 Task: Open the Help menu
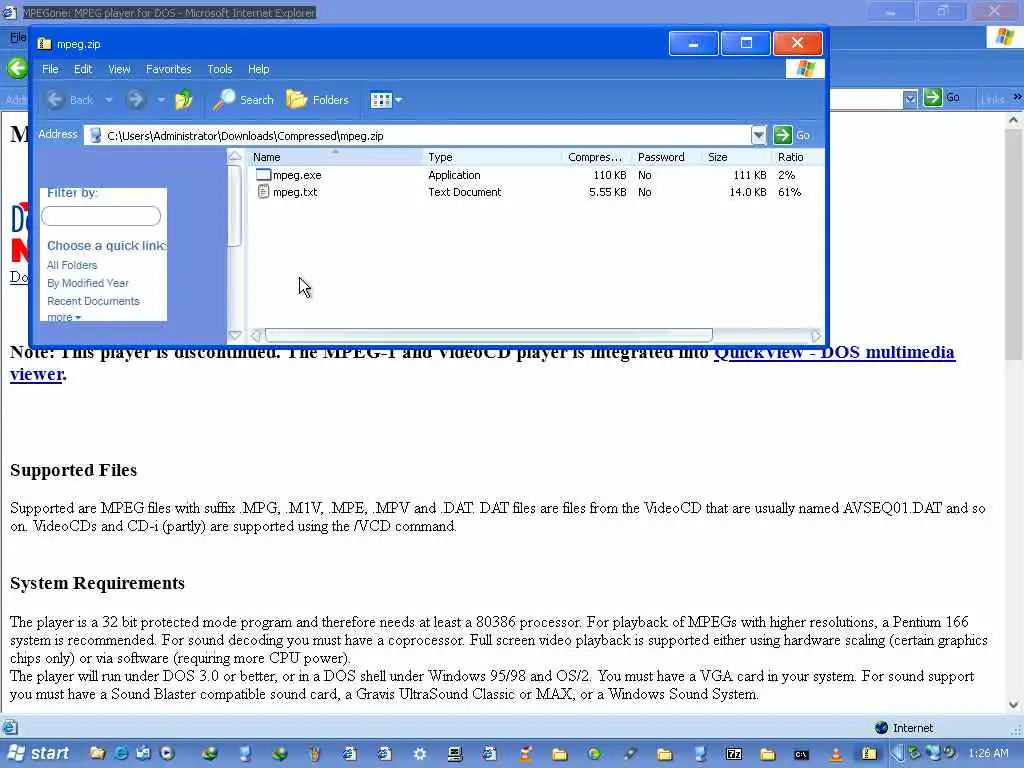coord(259,69)
